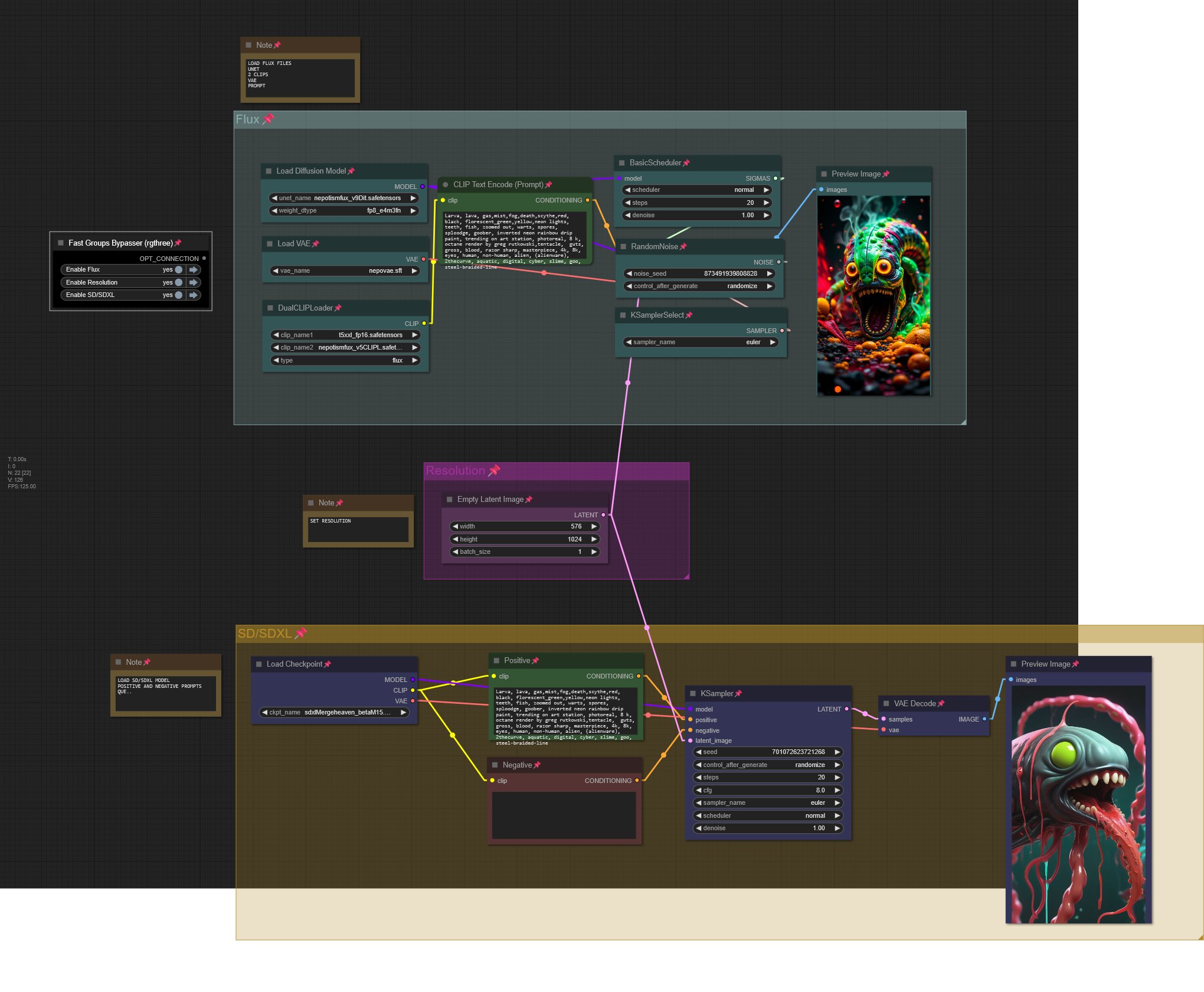Select the Flux group title
The width and height of the screenshot is (1204, 992).
point(247,119)
